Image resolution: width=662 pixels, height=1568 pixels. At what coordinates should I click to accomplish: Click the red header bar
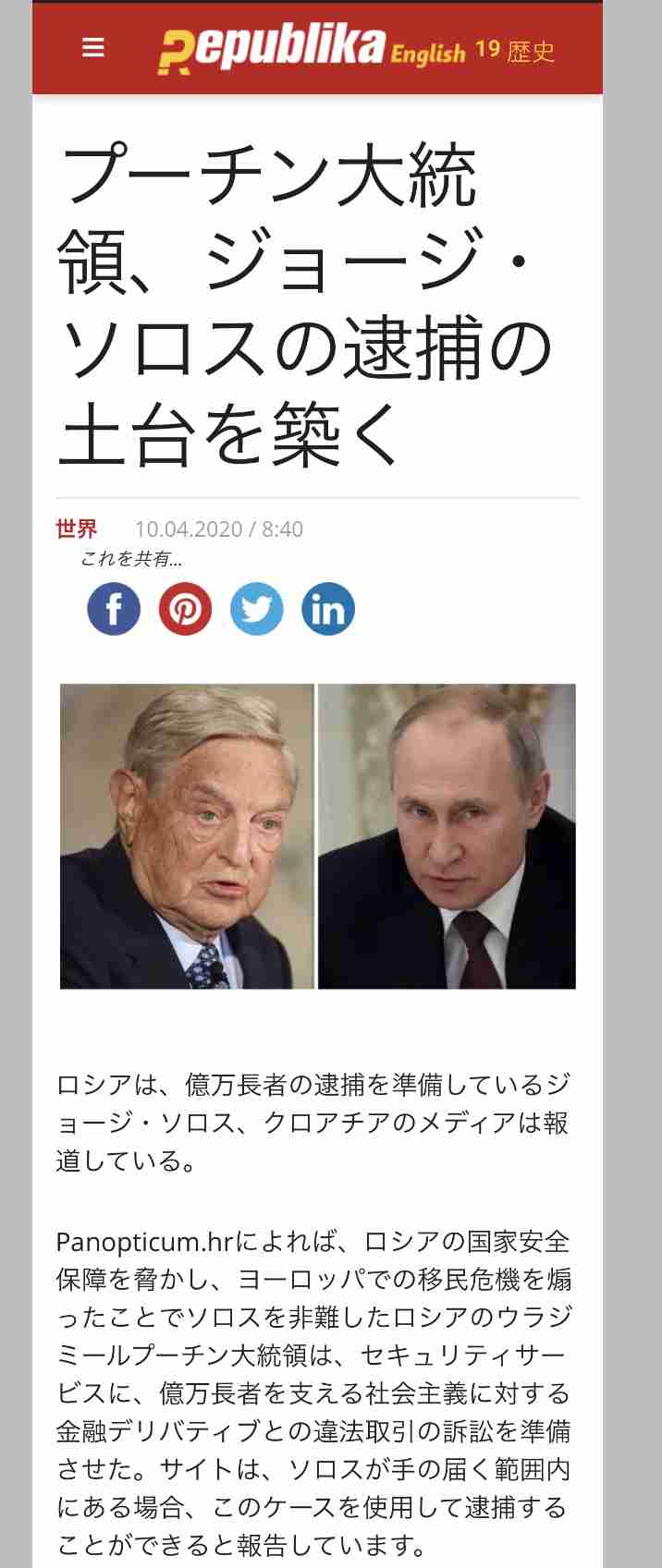[x=317, y=49]
